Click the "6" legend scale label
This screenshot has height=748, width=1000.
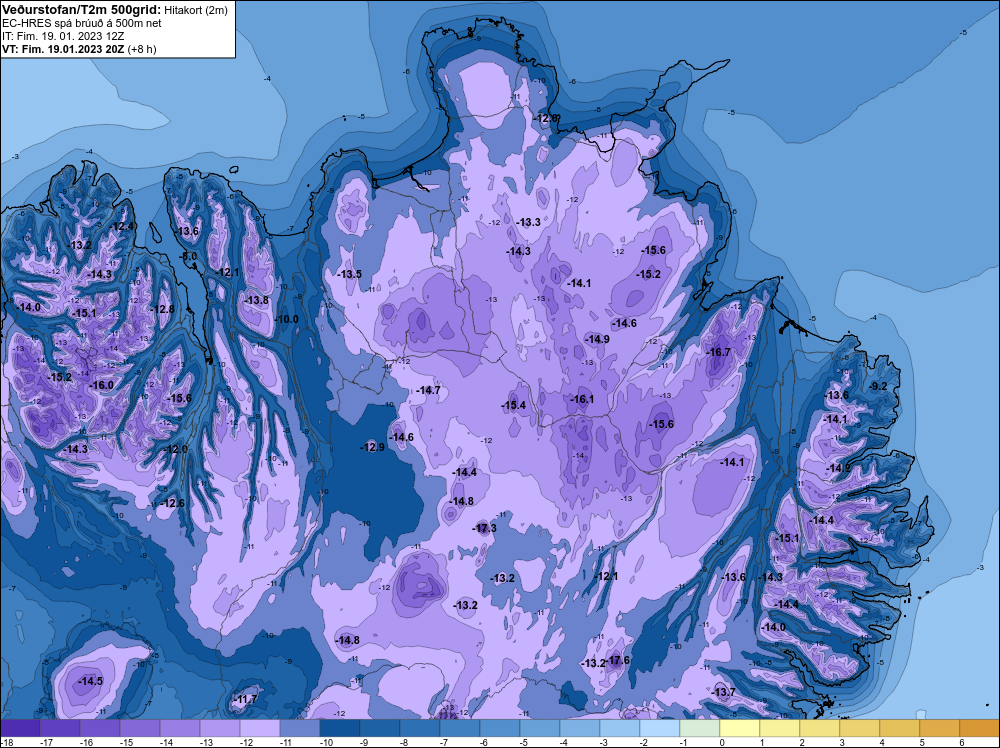tap(962, 742)
